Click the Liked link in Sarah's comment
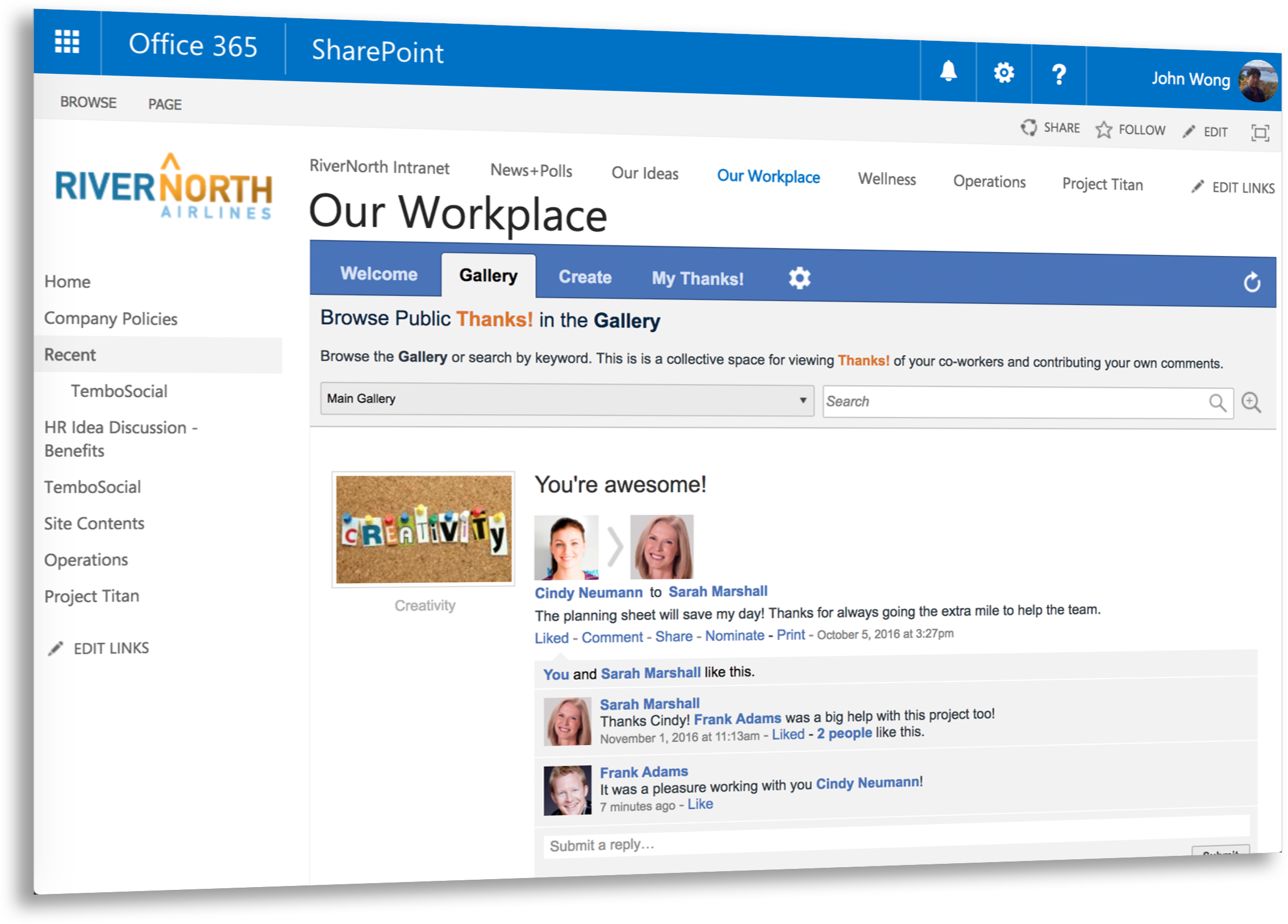 pyautogui.click(x=787, y=734)
